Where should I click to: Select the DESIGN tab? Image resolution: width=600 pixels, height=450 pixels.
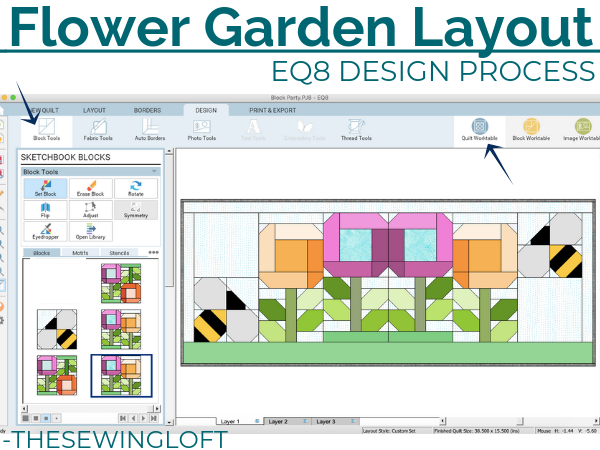click(206, 110)
